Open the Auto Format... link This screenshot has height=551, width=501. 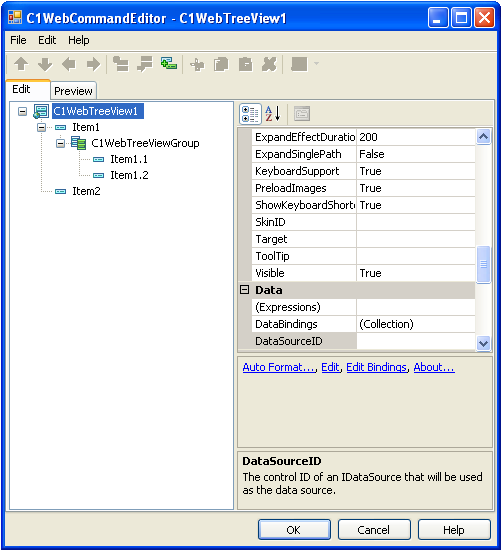click(279, 367)
